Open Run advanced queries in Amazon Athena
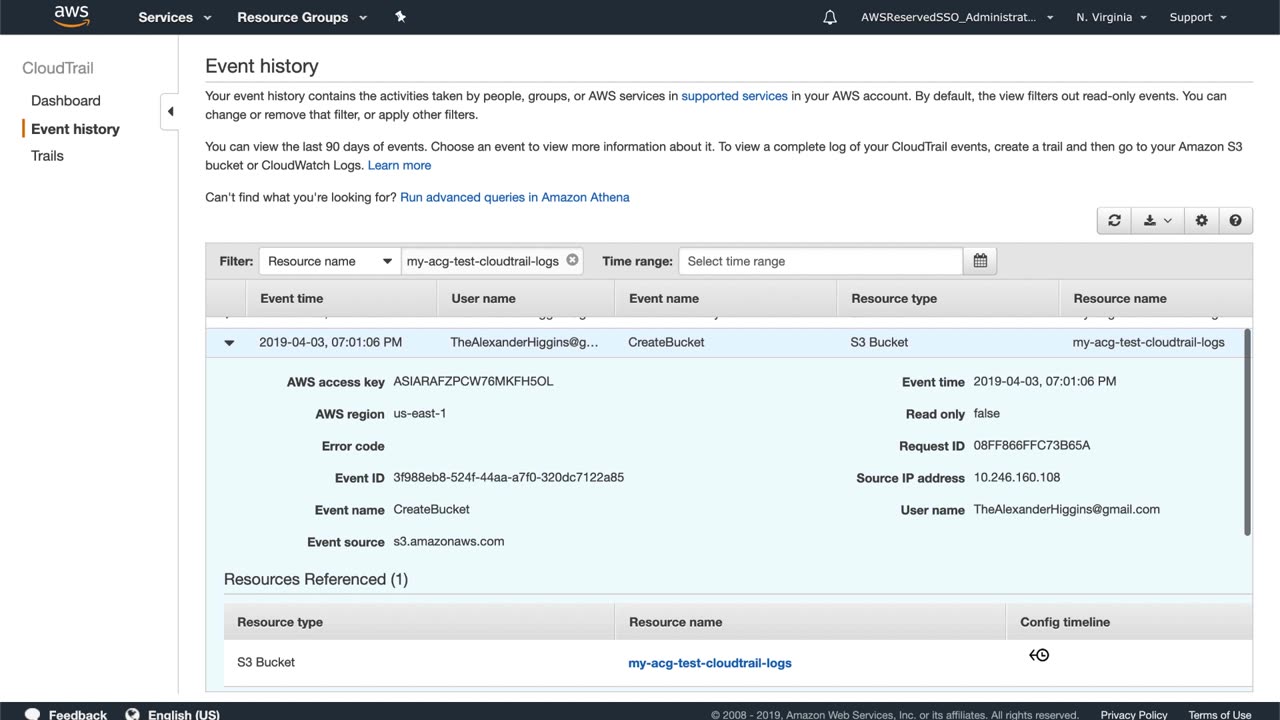 514,197
